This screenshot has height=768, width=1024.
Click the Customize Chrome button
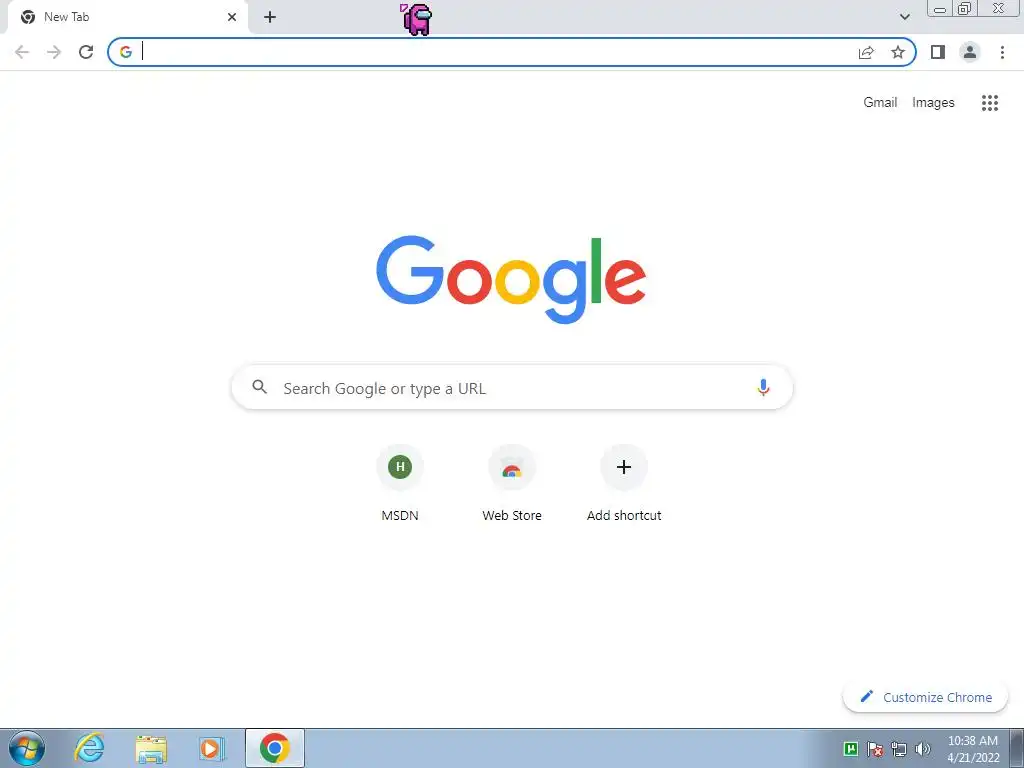click(x=925, y=697)
